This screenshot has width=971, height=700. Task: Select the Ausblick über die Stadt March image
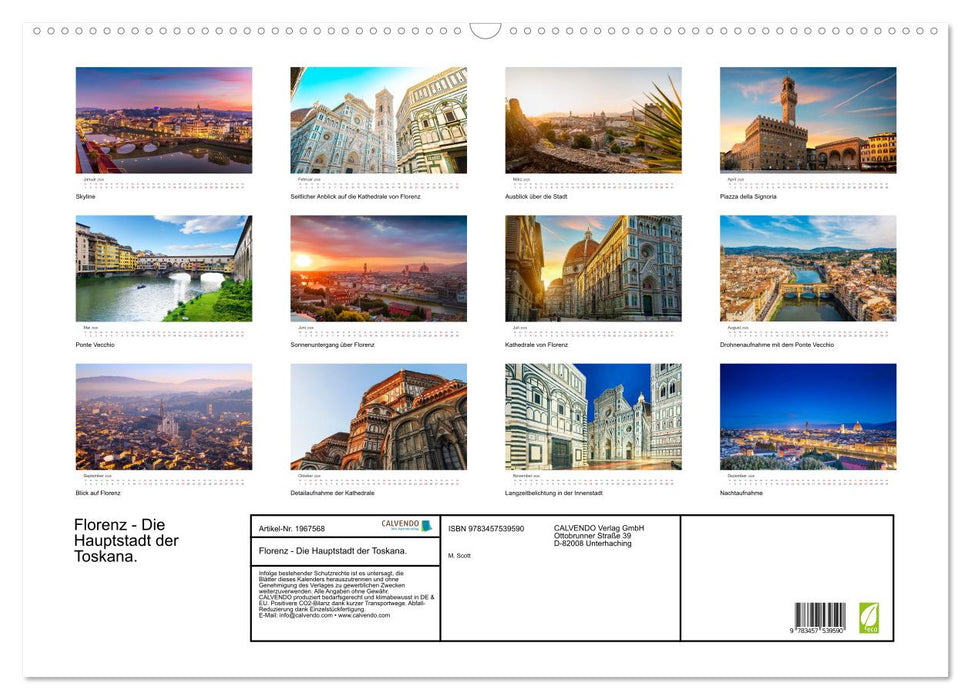[x=593, y=120]
